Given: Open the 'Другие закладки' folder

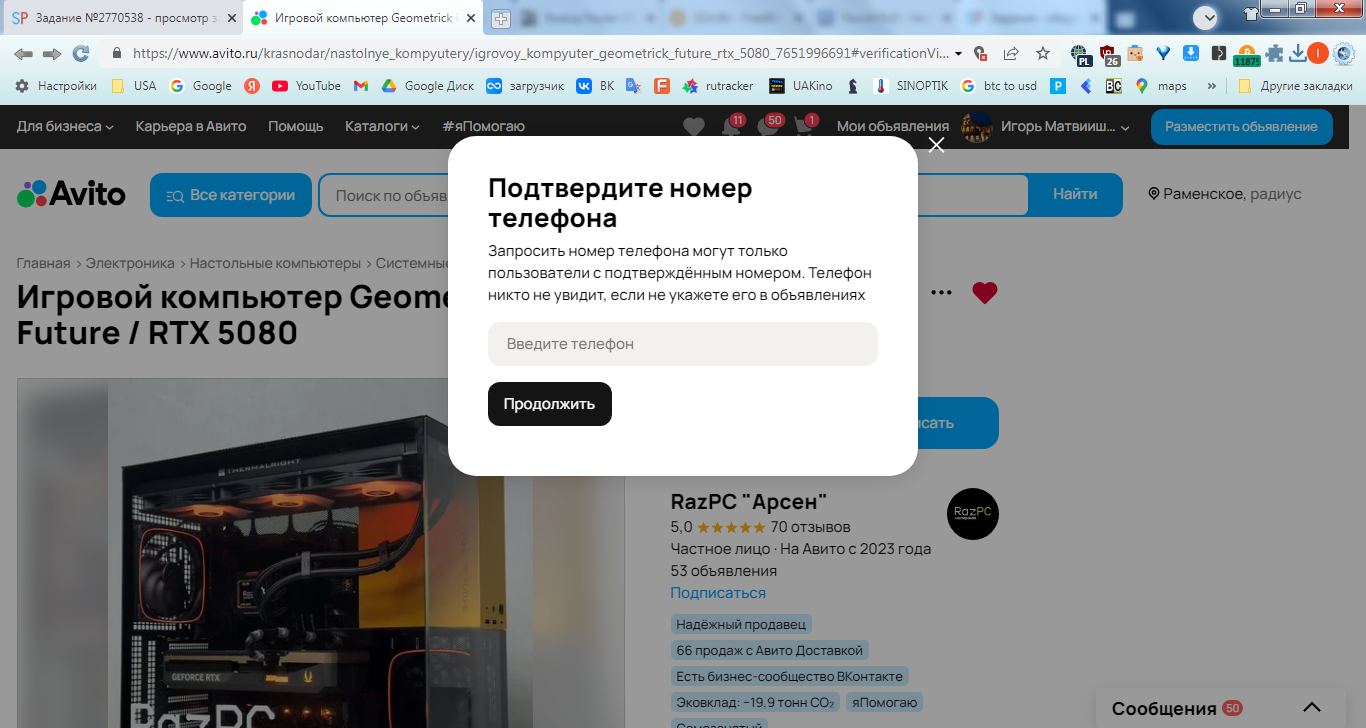Looking at the screenshot, I should coord(1295,86).
